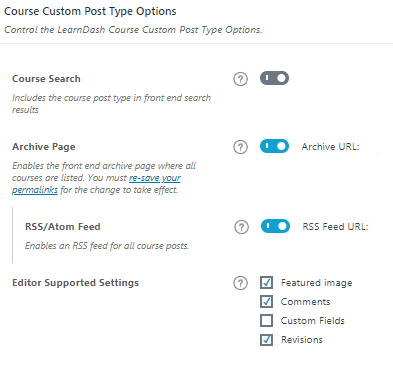Click 'Includes the course post type' description
This screenshot has height=366, width=393.
pyautogui.click(x=112, y=104)
